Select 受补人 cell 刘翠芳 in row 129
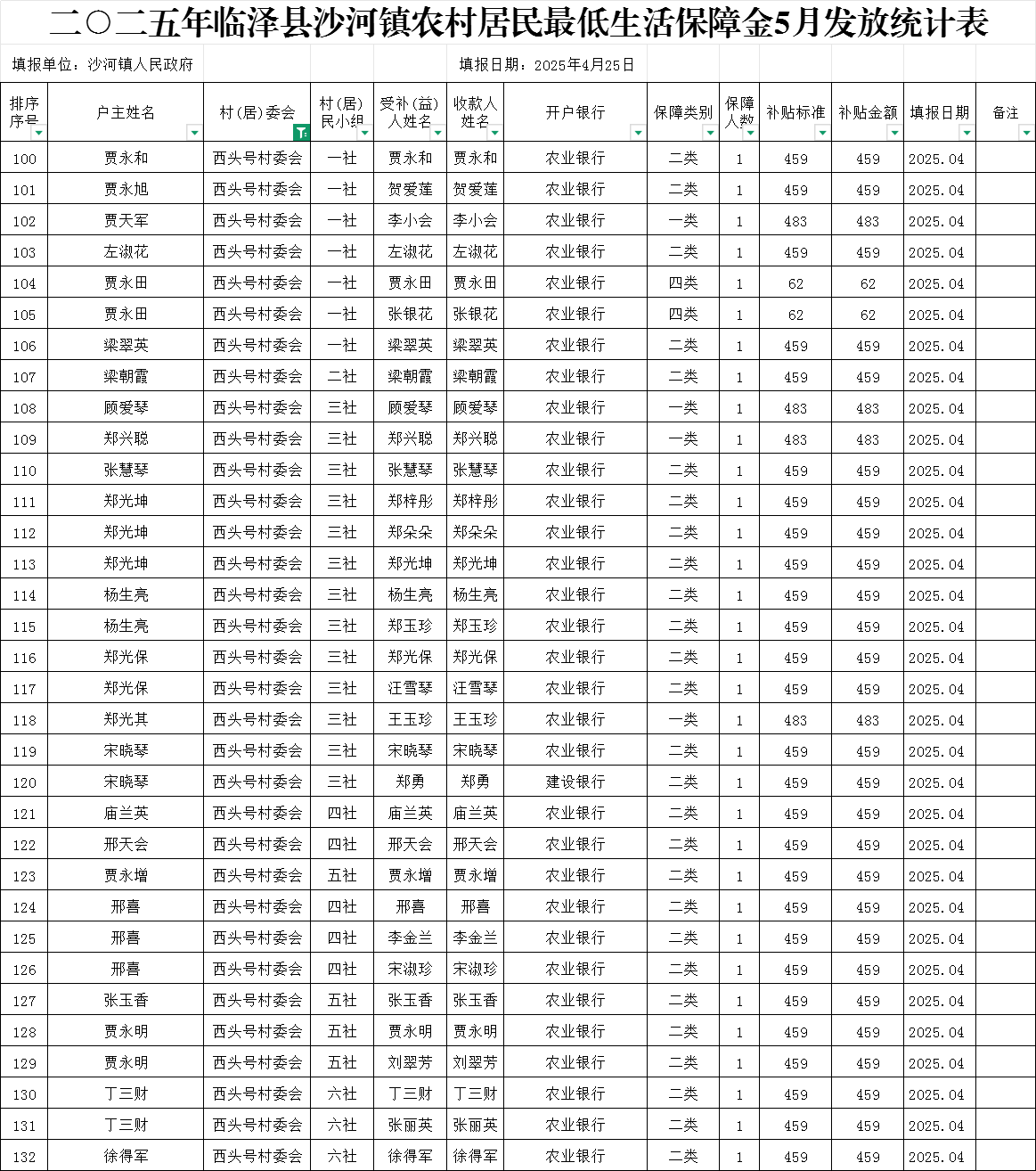Image resolution: width=1036 pixels, height=1171 pixels. (411, 1063)
